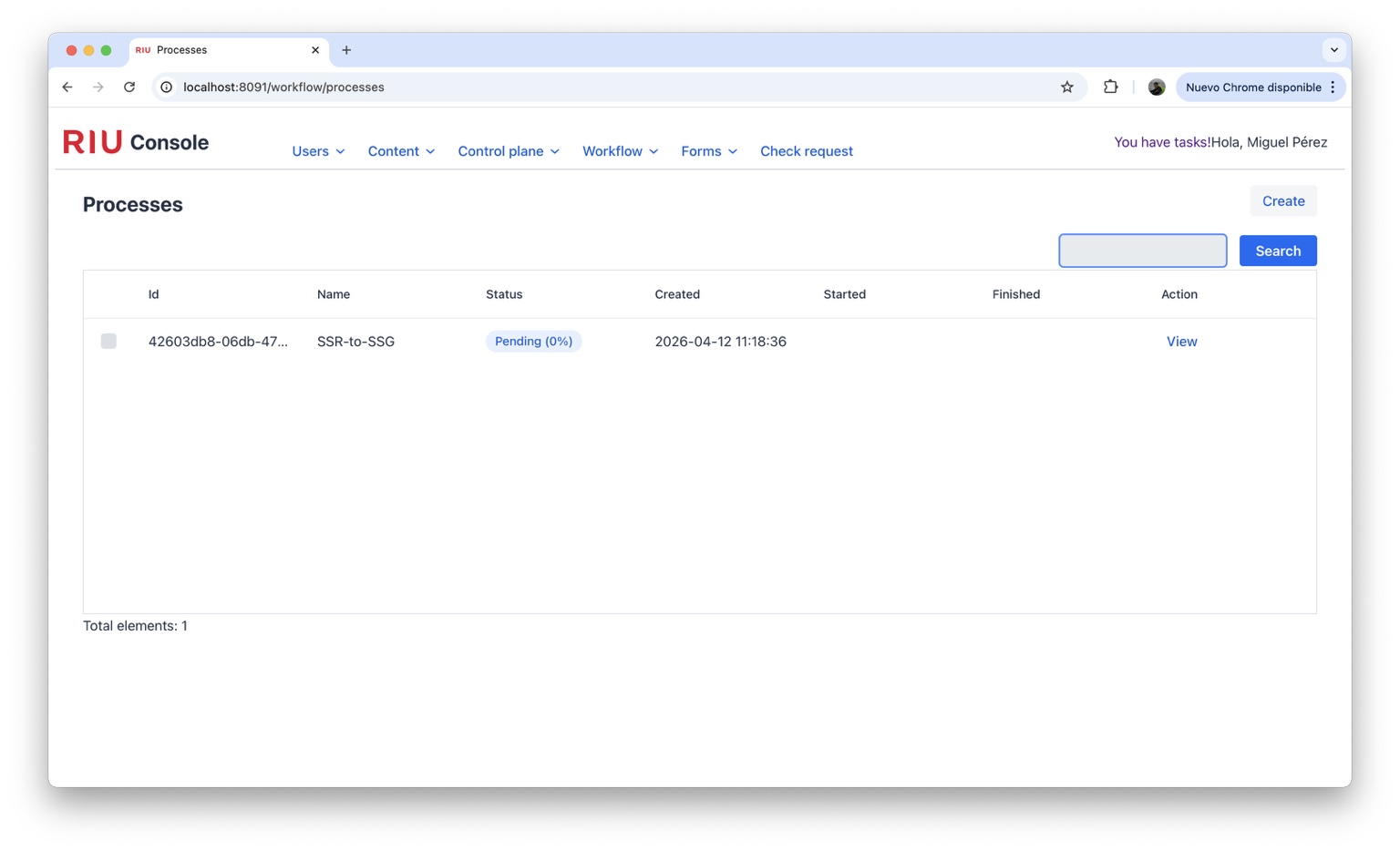The width and height of the screenshot is (1400, 851).
Task: Open the Chrome profile avatar
Action: tap(1156, 87)
